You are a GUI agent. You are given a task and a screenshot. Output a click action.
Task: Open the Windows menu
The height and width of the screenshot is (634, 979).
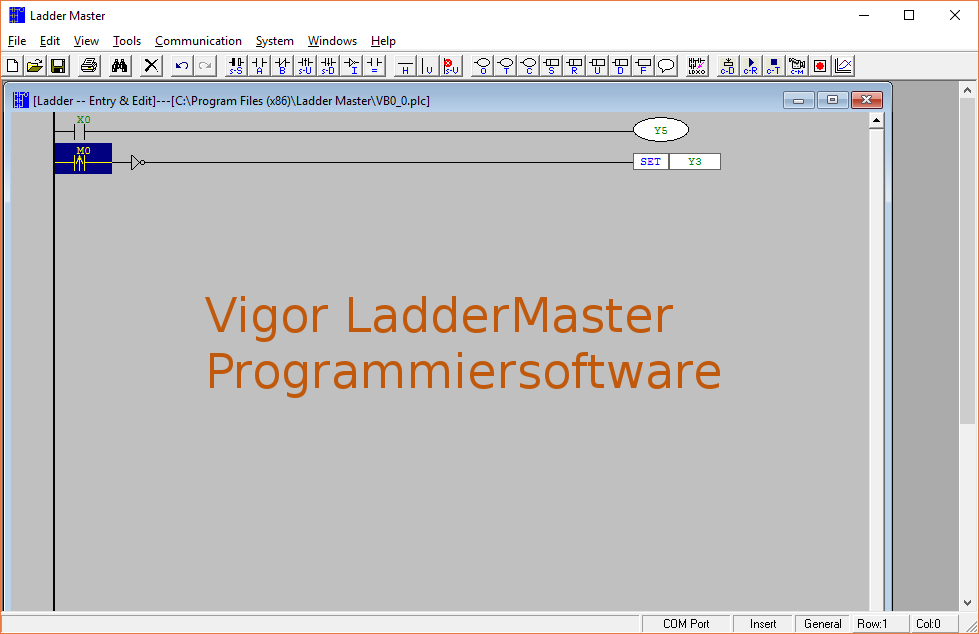[332, 41]
